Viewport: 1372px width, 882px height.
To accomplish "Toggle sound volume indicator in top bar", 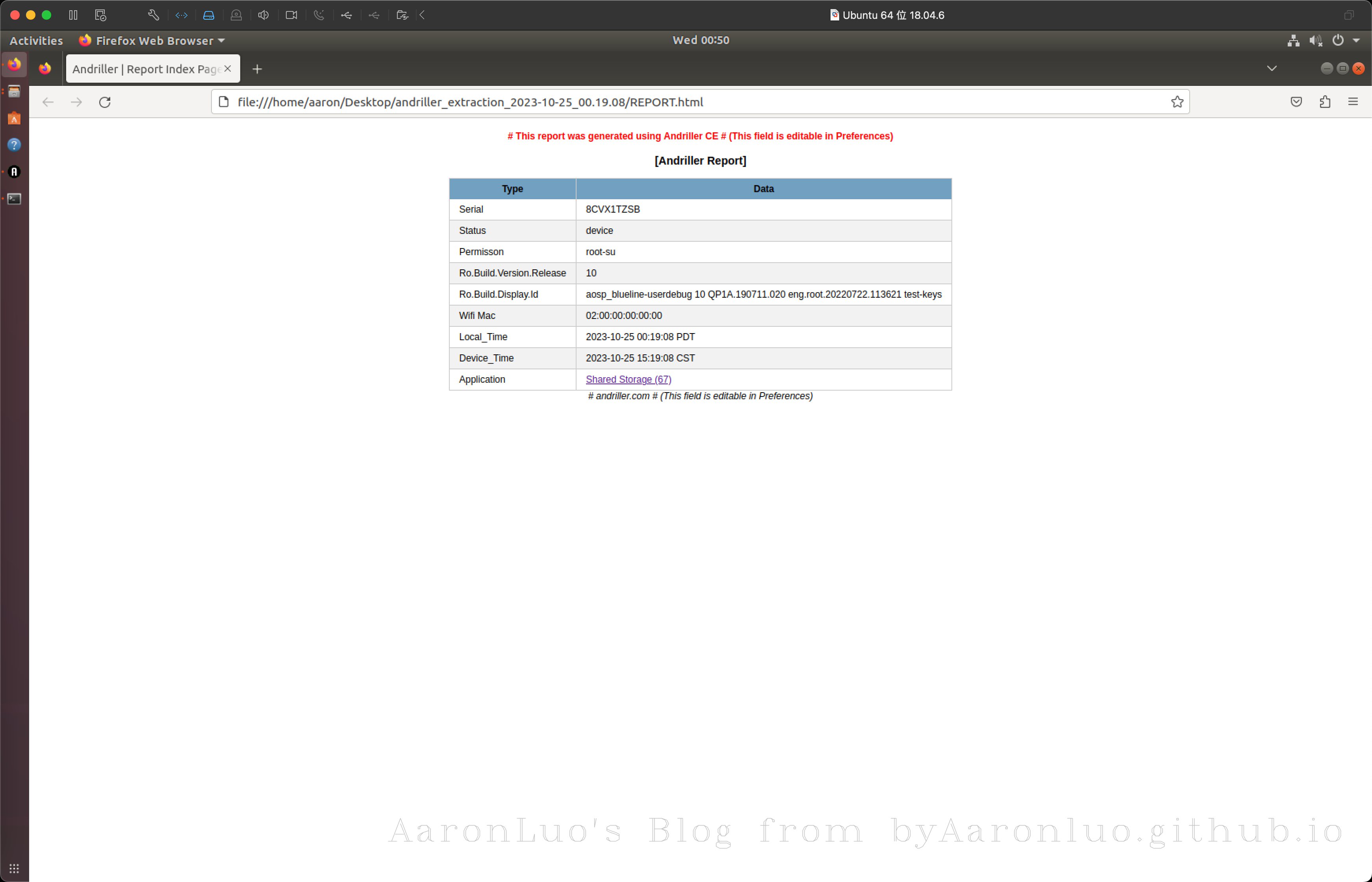I will click(x=1315, y=41).
